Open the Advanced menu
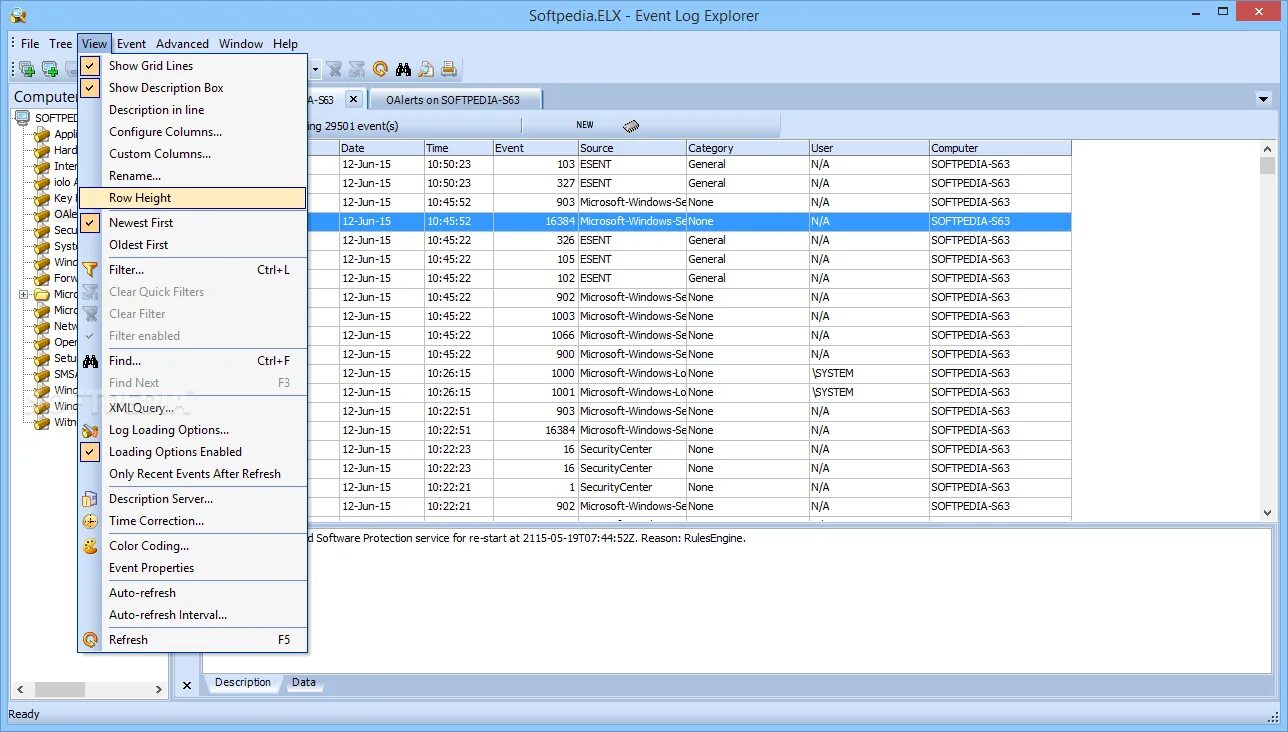The height and width of the screenshot is (732, 1288). [x=182, y=43]
